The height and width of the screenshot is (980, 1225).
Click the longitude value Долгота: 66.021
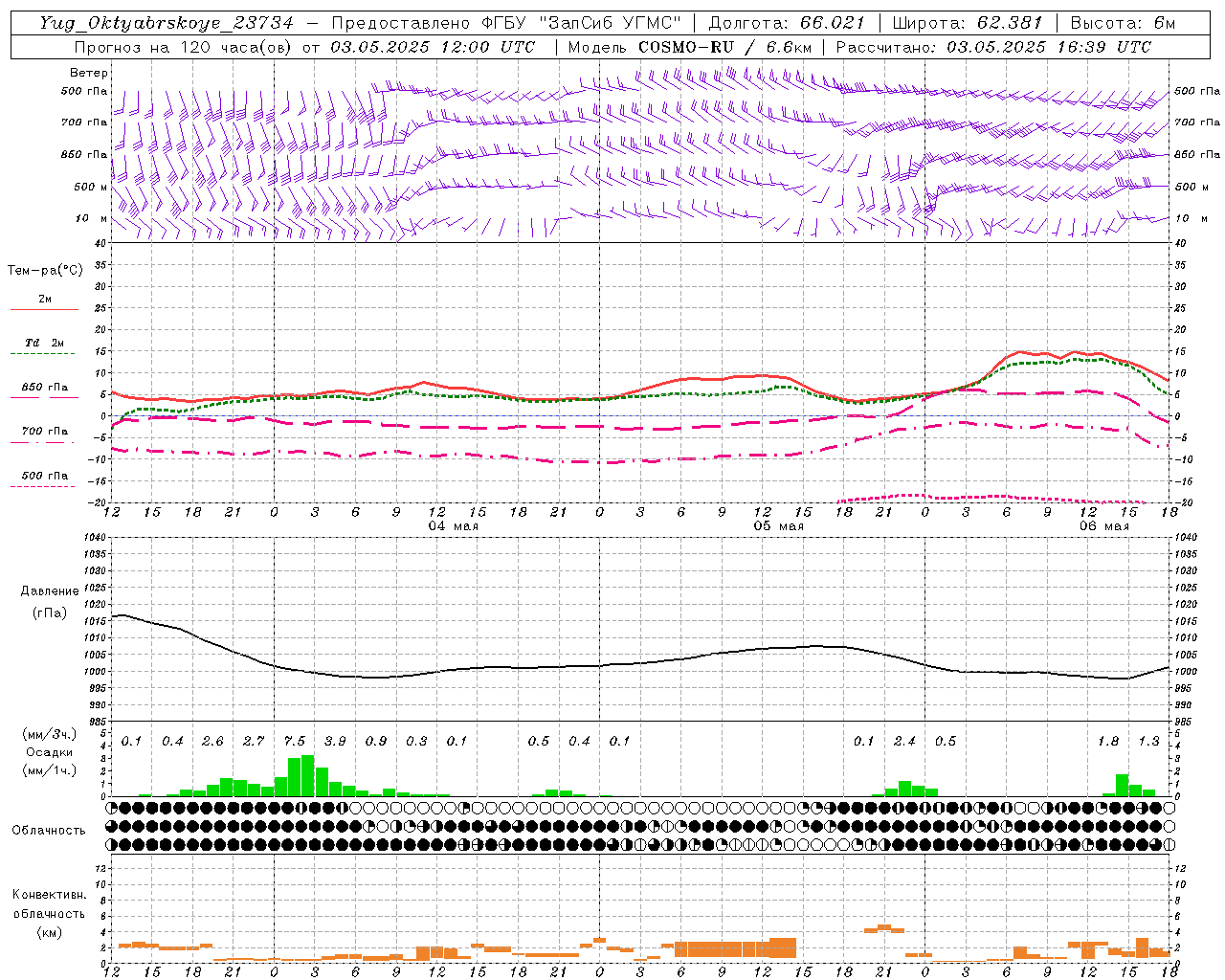787,23
